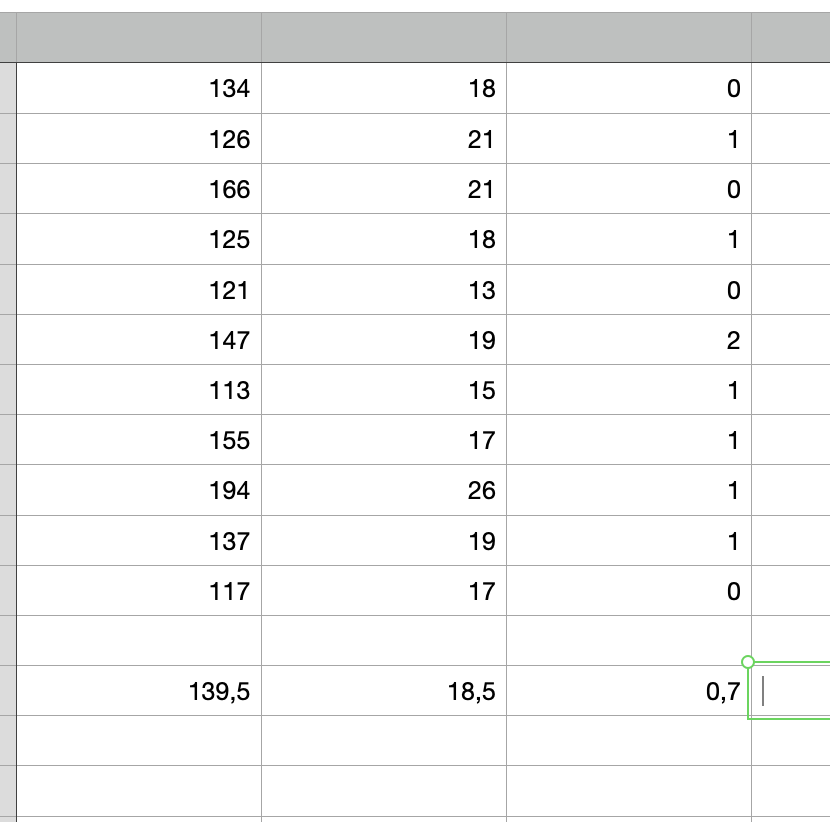Select the cell containing 134

pyautogui.click(x=139, y=88)
